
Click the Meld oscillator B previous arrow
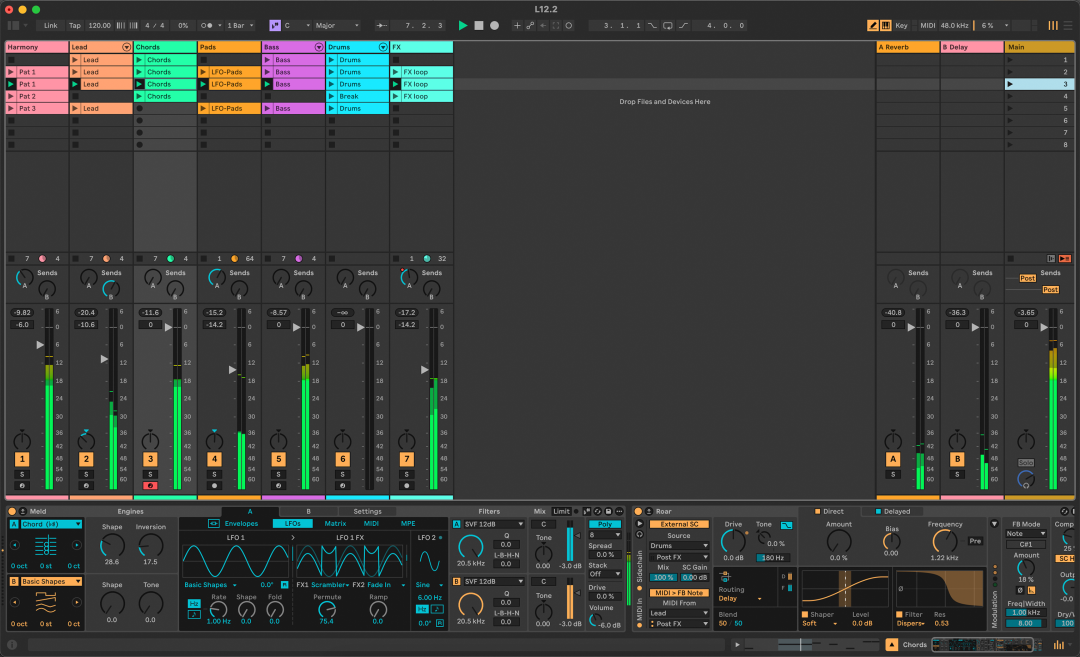tap(15, 603)
